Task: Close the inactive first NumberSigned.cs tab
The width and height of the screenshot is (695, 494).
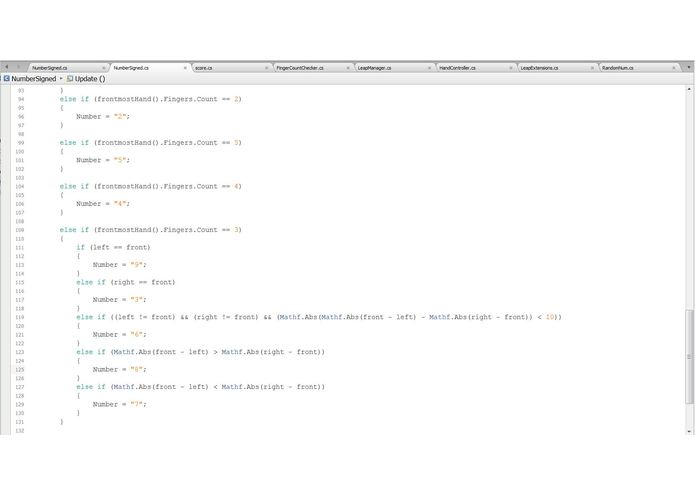Action: (103, 68)
